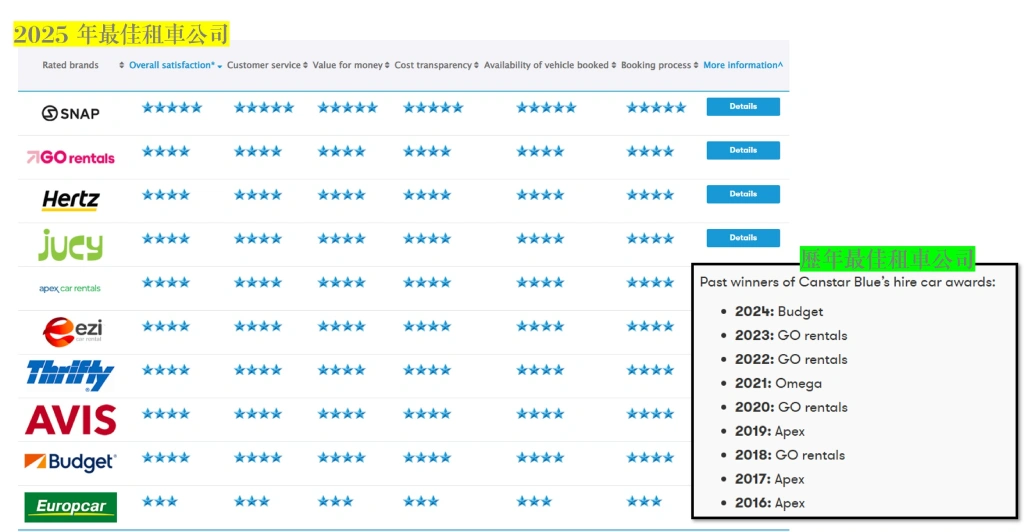This screenshot has width=1024, height=532.
Task: Click the '2017: Apex' entry
Action: pos(769,479)
